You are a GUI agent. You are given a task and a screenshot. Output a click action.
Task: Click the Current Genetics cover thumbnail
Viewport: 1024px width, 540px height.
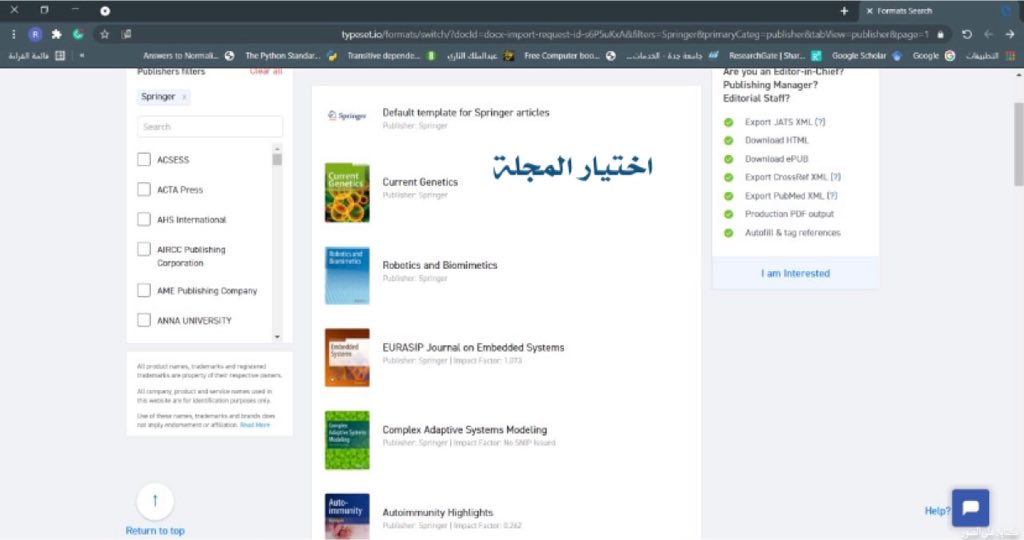pos(347,193)
